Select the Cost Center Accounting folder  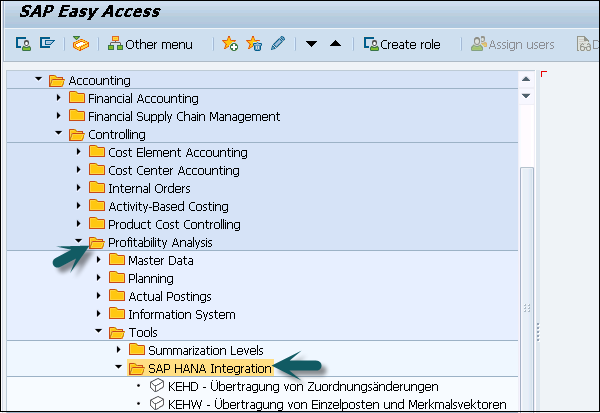click(173, 170)
